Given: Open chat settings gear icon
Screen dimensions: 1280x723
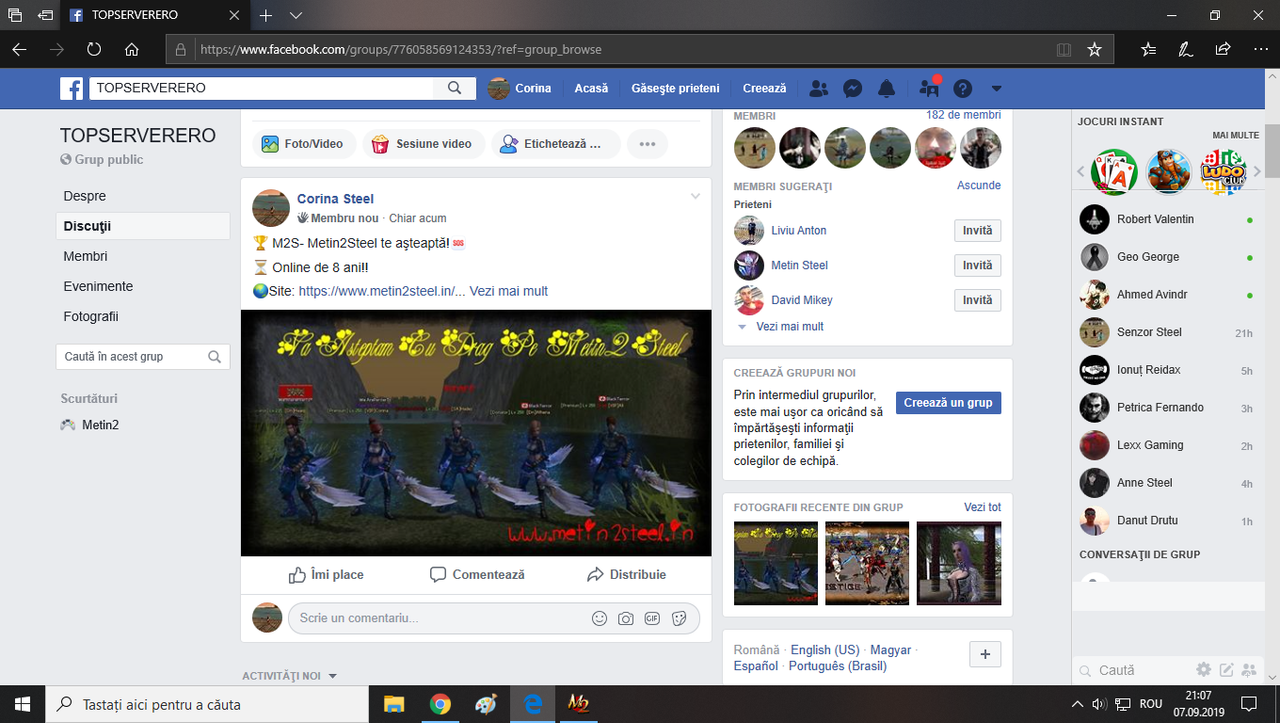Looking at the screenshot, I should pos(1204,670).
